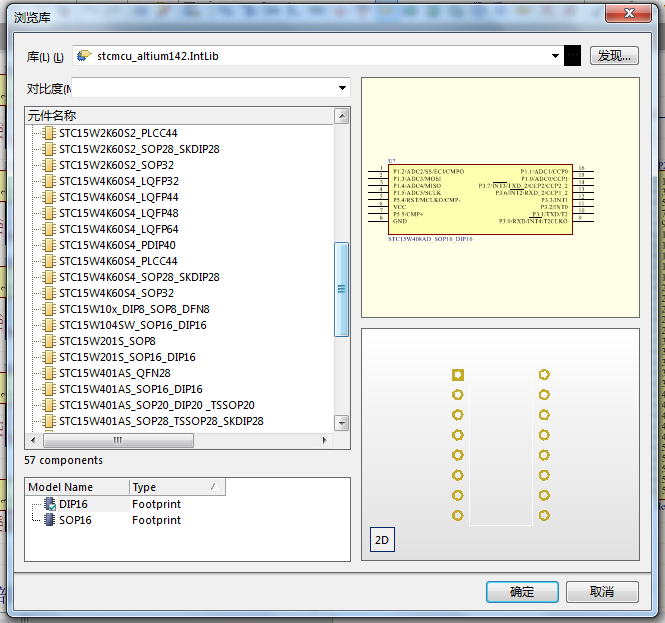Click the STC15W2K60S2_PLCC44 component icon
Screen dimensions: 665x623
pyautogui.click(x=49, y=133)
